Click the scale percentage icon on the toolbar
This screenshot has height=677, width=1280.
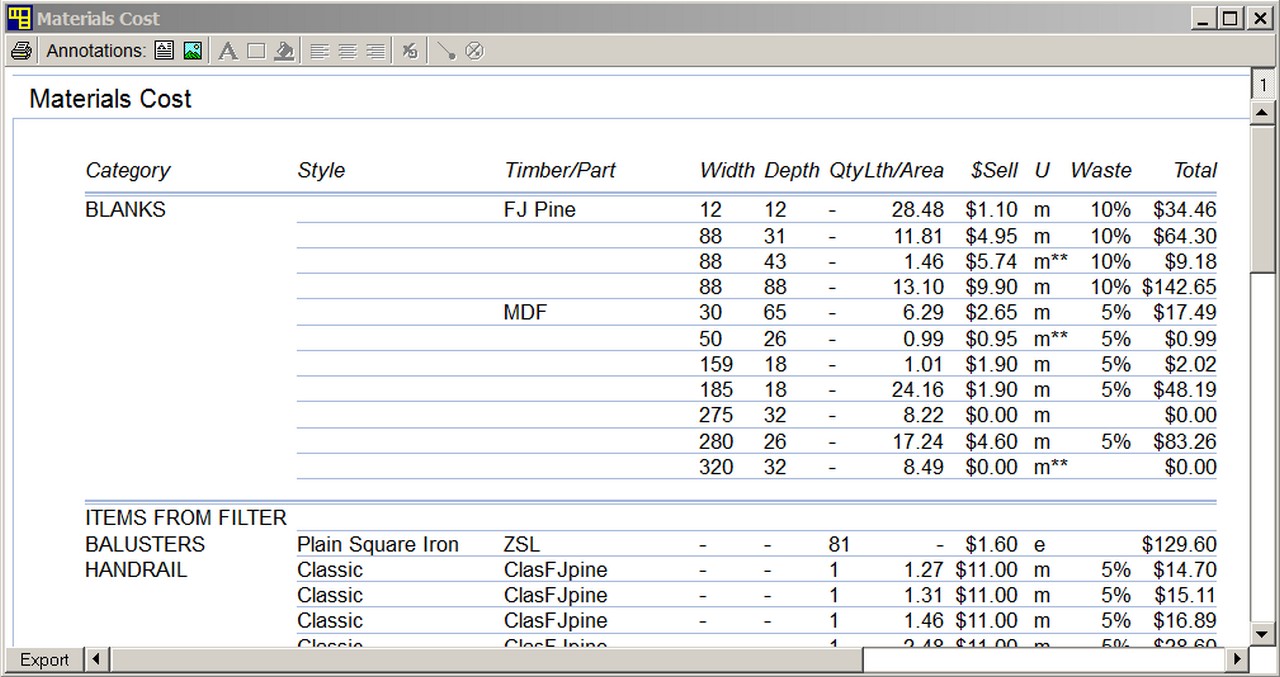click(409, 50)
